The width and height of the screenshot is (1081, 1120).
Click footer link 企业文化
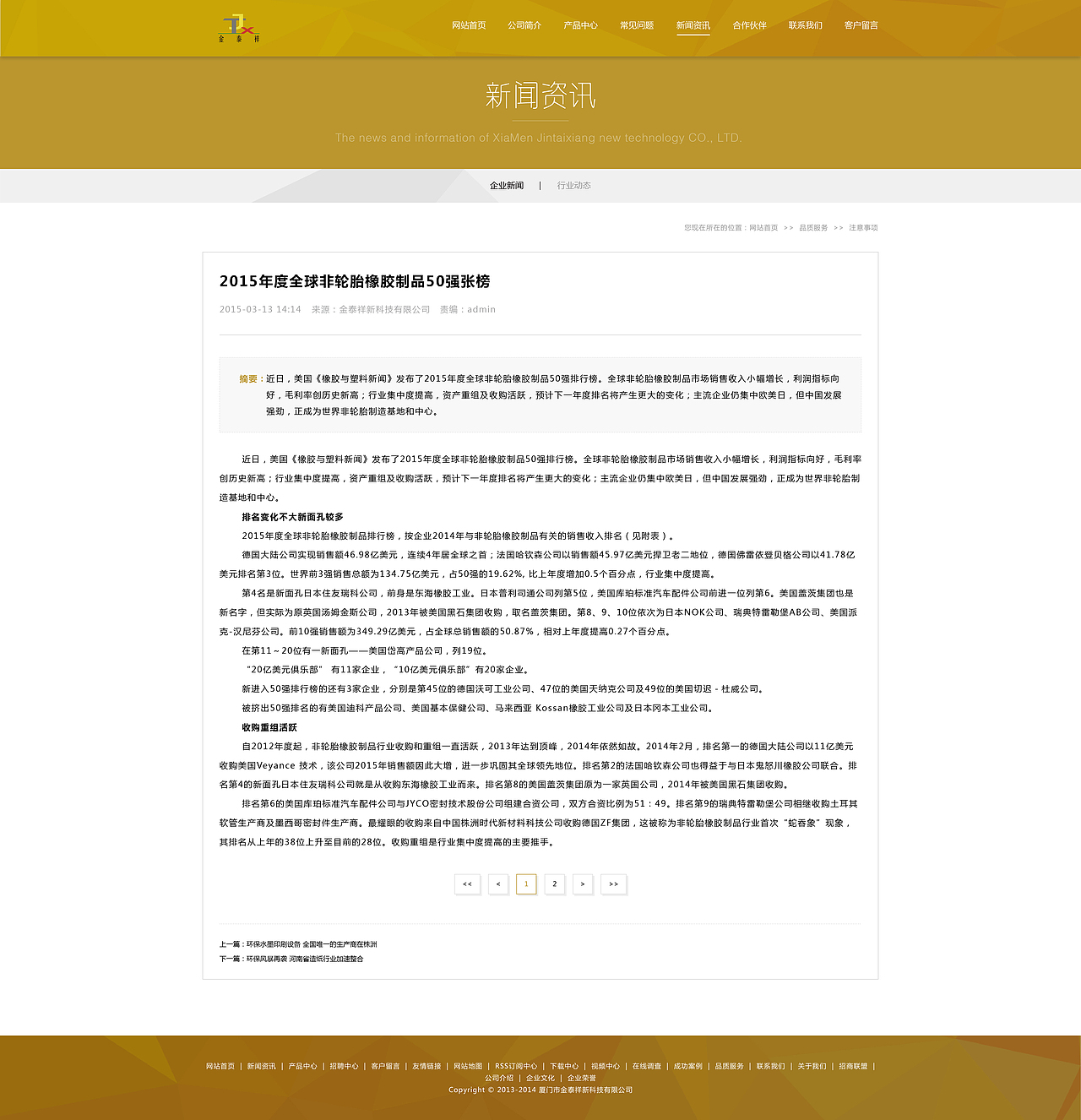click(x=540, y=1079)
